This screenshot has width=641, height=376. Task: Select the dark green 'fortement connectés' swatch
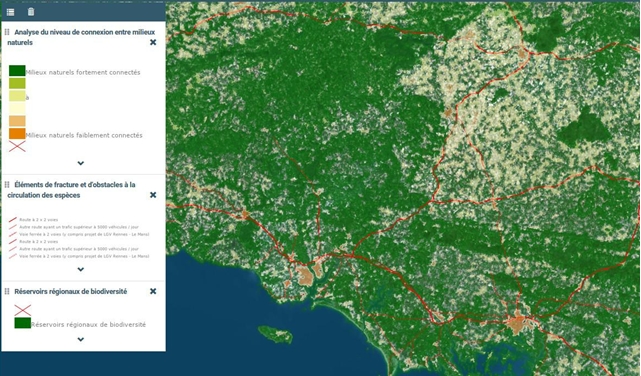(17, 71)
